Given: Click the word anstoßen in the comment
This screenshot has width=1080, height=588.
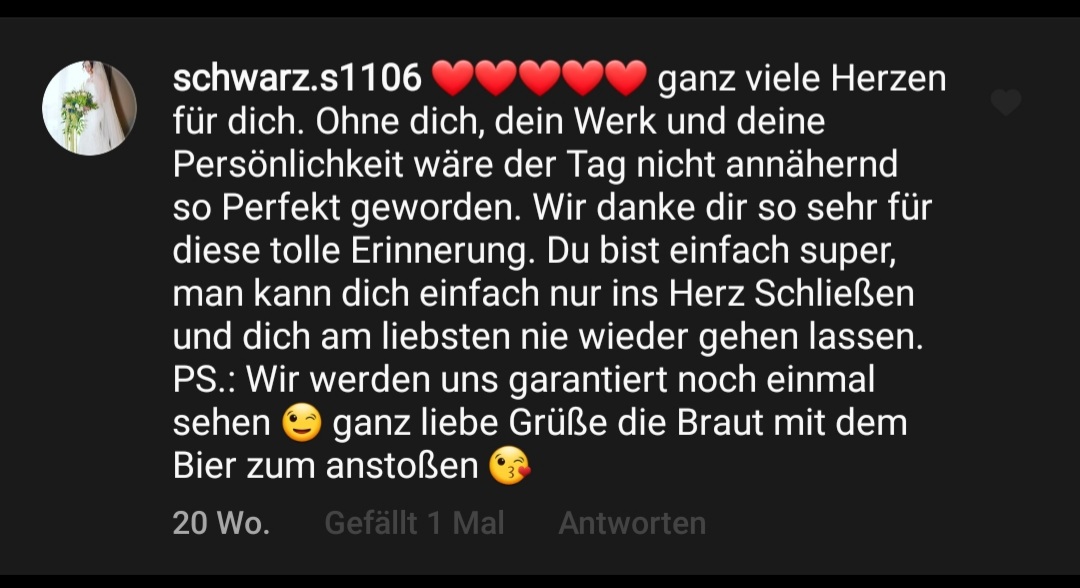Looking at the screenshot, I should 402,465.
